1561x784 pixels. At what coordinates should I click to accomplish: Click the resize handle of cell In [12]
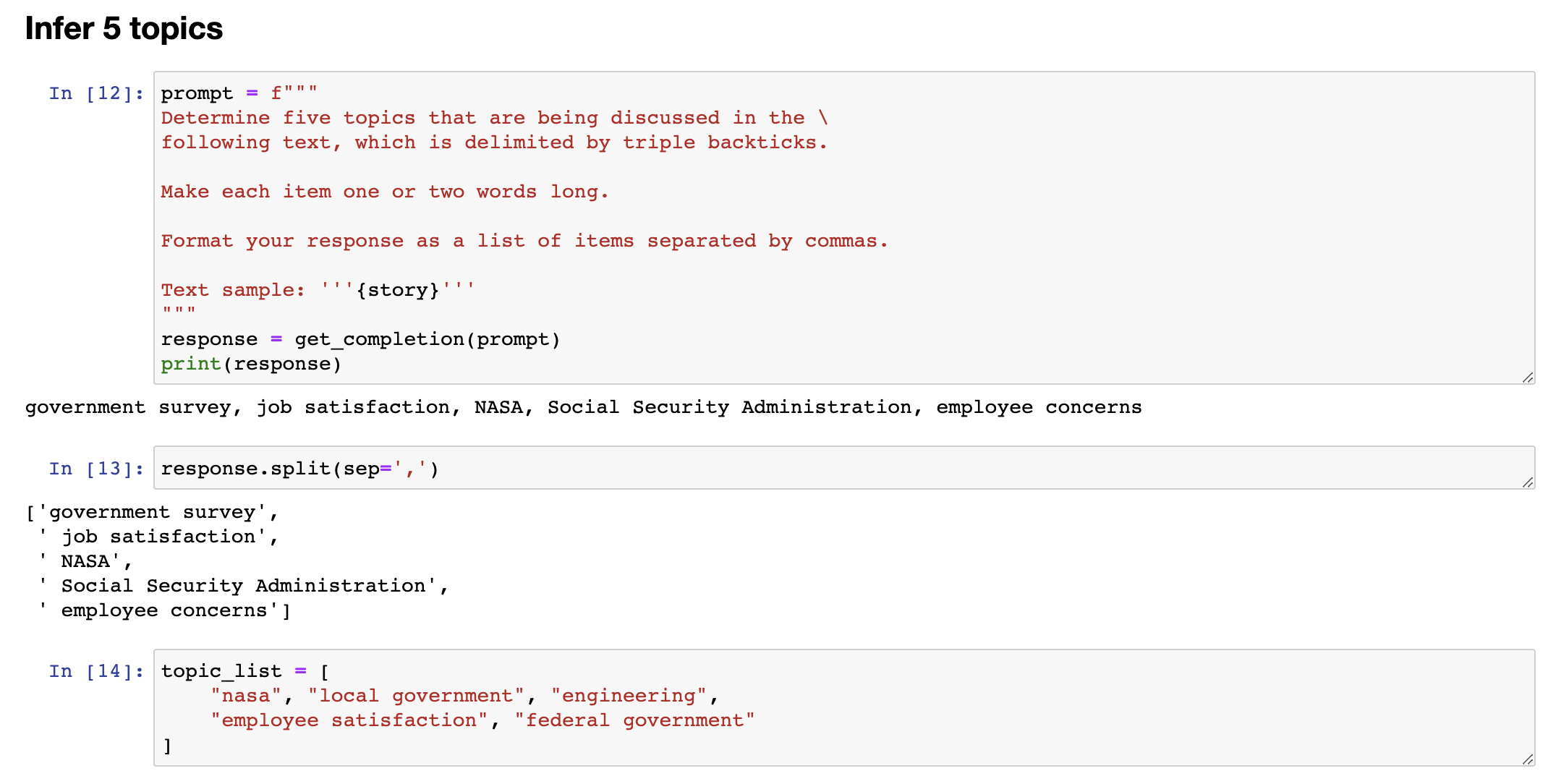coord(1527,378)
